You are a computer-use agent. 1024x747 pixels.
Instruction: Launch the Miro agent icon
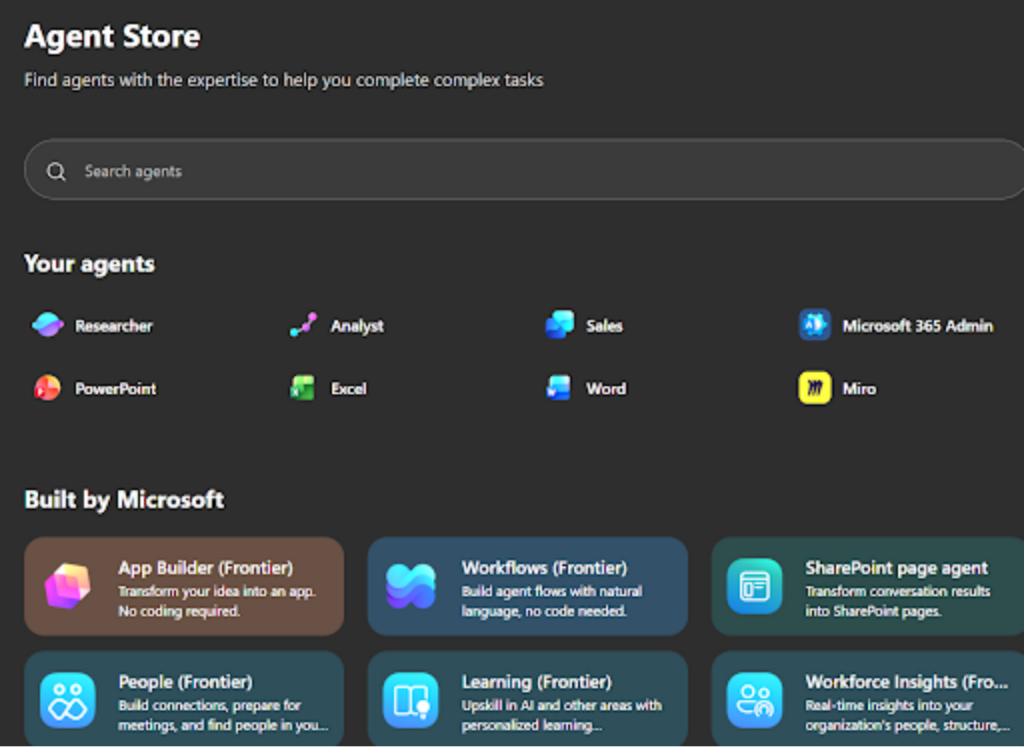pos(815,388)
